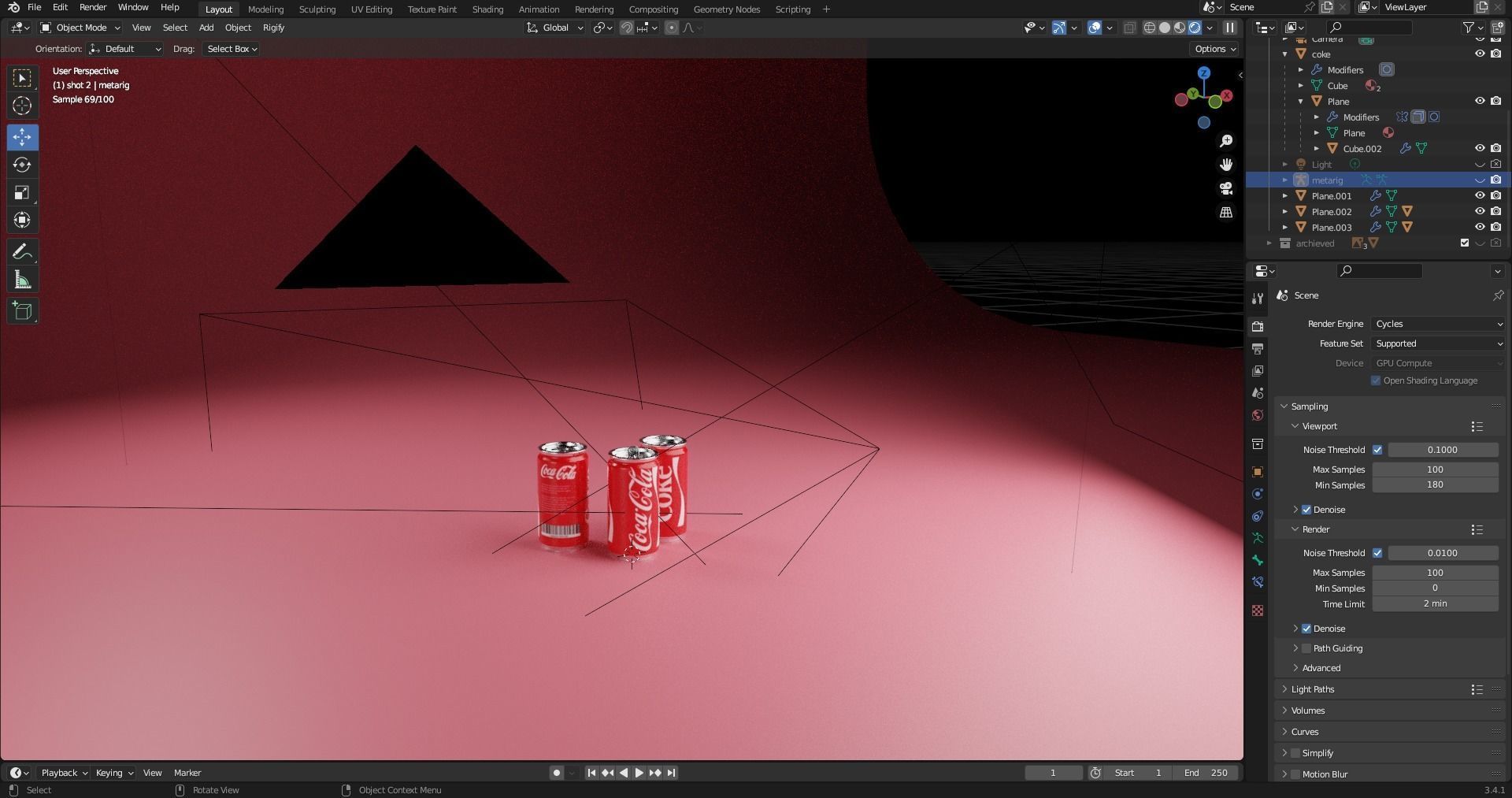Disable viewport Denoise checkbox
This screenshot has height=798, width=1512.
click(1306, 510)
